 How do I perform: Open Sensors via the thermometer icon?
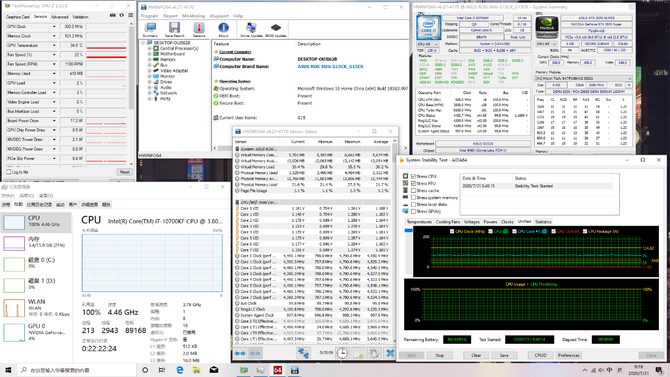pyautogui.click(x=199, y=28)
